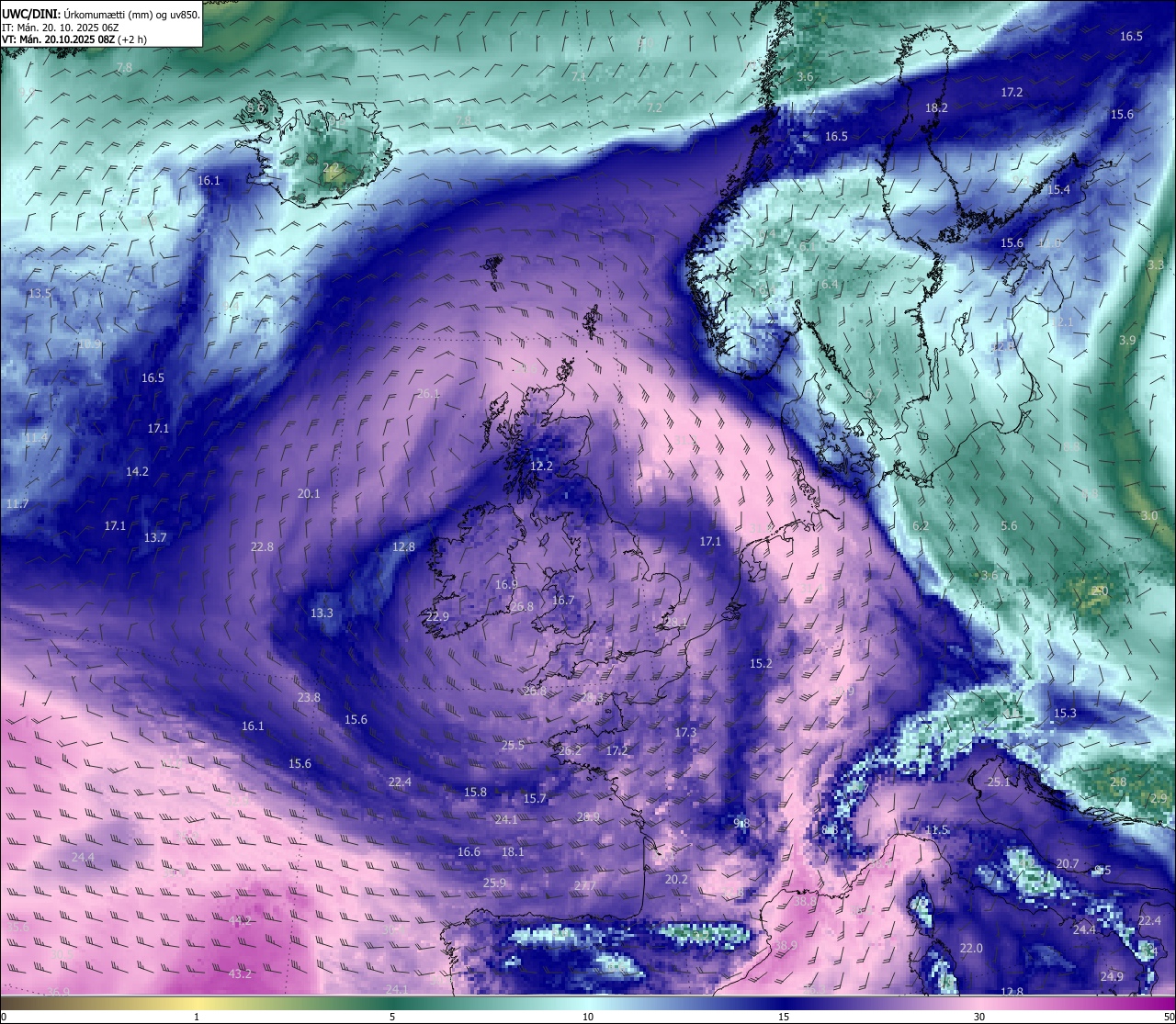Click the map value 20.7
The width and height of the screenshot is (1176, 1024).
[1067, 863]
